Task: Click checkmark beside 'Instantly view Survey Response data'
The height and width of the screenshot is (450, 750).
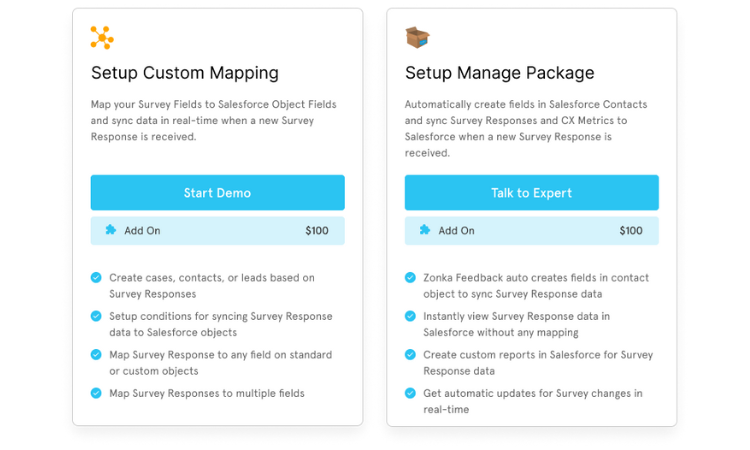Action: [x=410, y=316]
